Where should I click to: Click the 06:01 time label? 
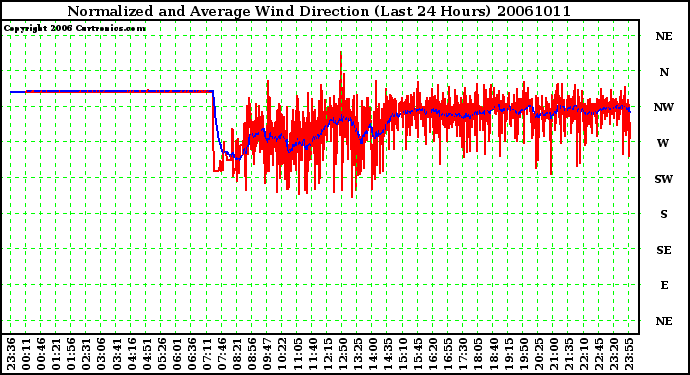[x=177, y=354]
